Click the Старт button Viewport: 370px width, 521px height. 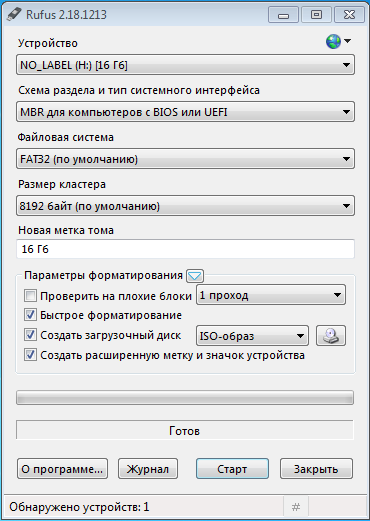point(232,469)
